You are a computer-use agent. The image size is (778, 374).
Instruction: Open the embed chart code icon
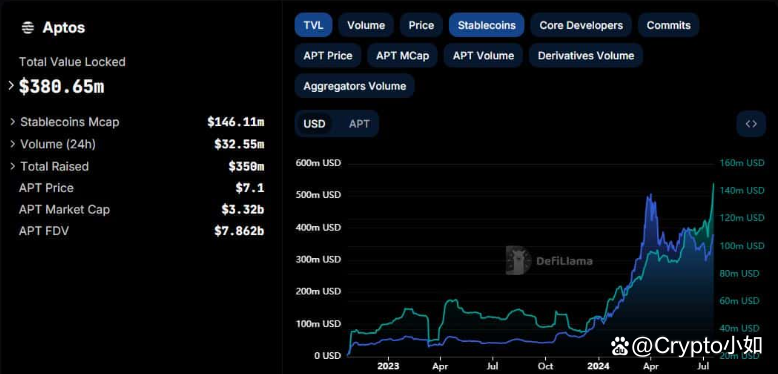point(751,124)
